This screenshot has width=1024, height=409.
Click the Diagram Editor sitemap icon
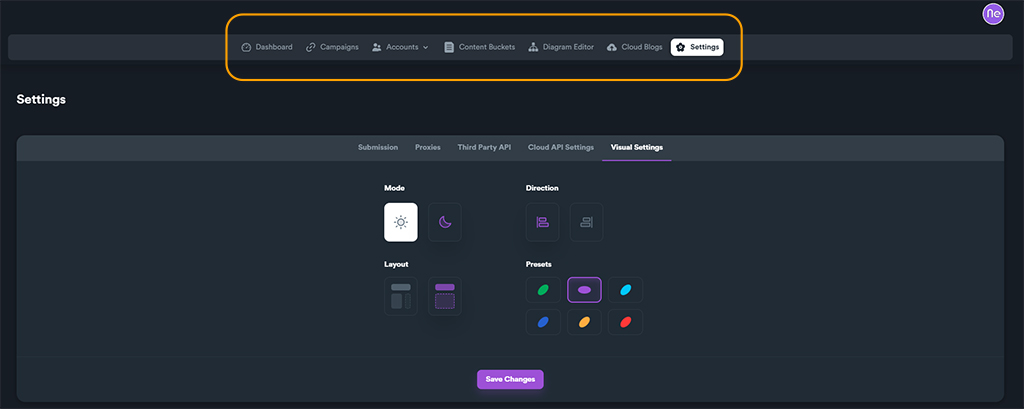point(533,47)
